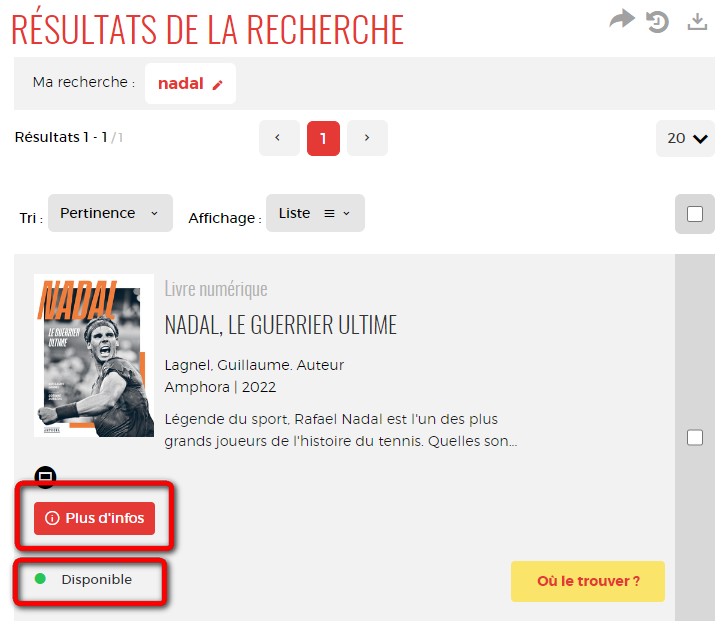
Task: Click the share arrow icon
Action: tap(622, 19)
